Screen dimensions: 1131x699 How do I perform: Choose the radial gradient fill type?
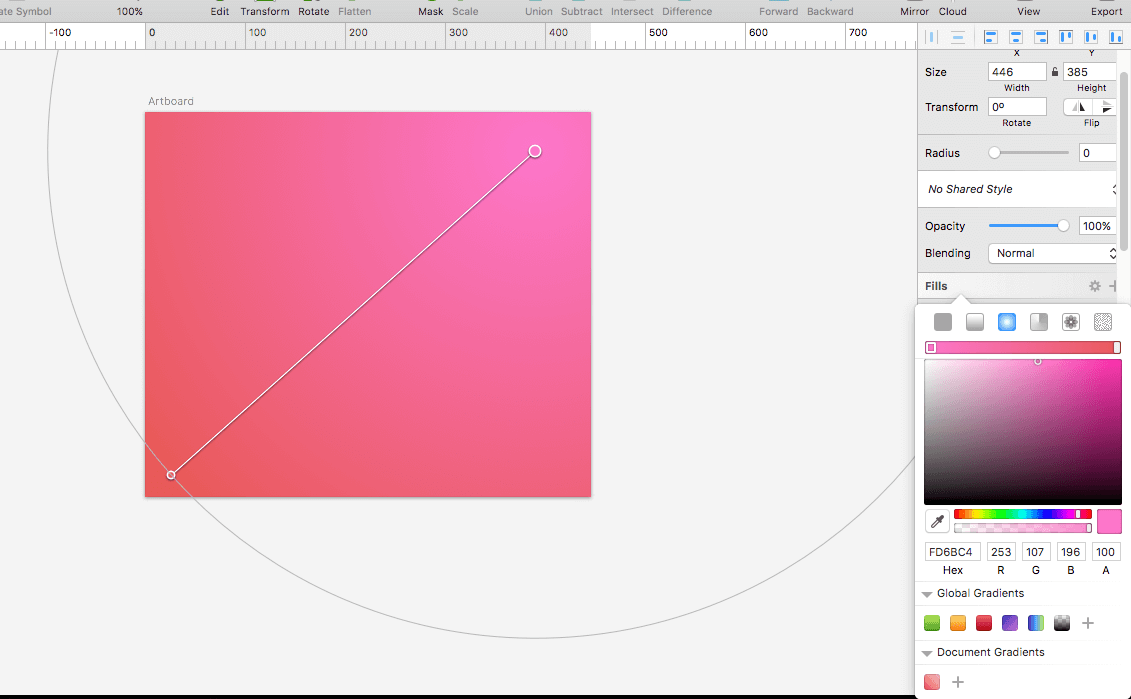(x=1007, y=322)
